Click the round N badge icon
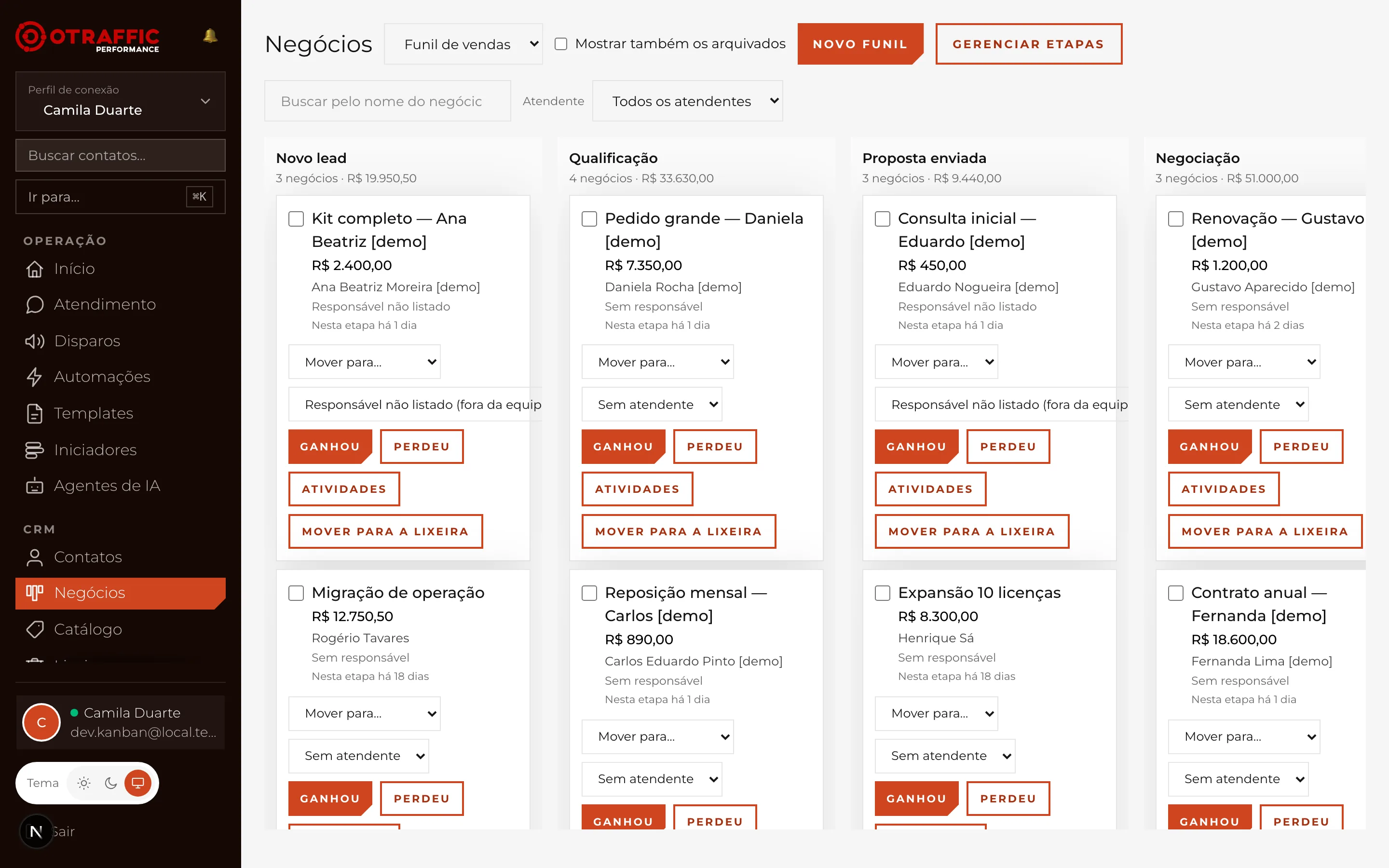The height and width of the screenshot is (868, 1389). click(36, 831)
